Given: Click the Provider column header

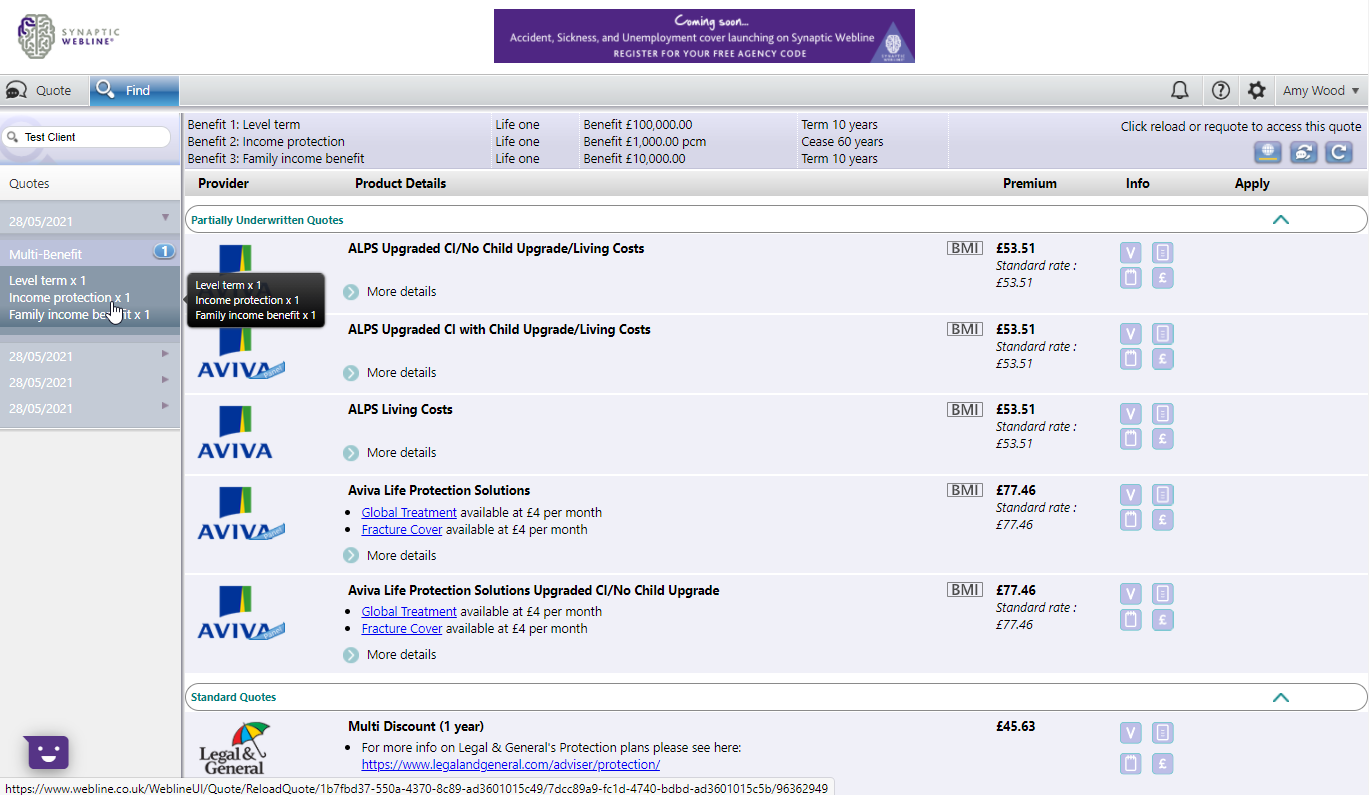Looking at the screenshot, I should [224, 184].
